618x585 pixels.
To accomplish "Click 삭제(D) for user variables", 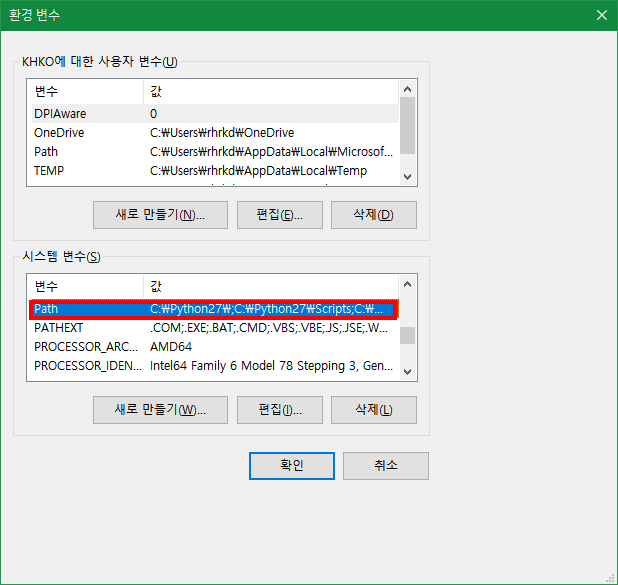I will [x=374, y=215].
